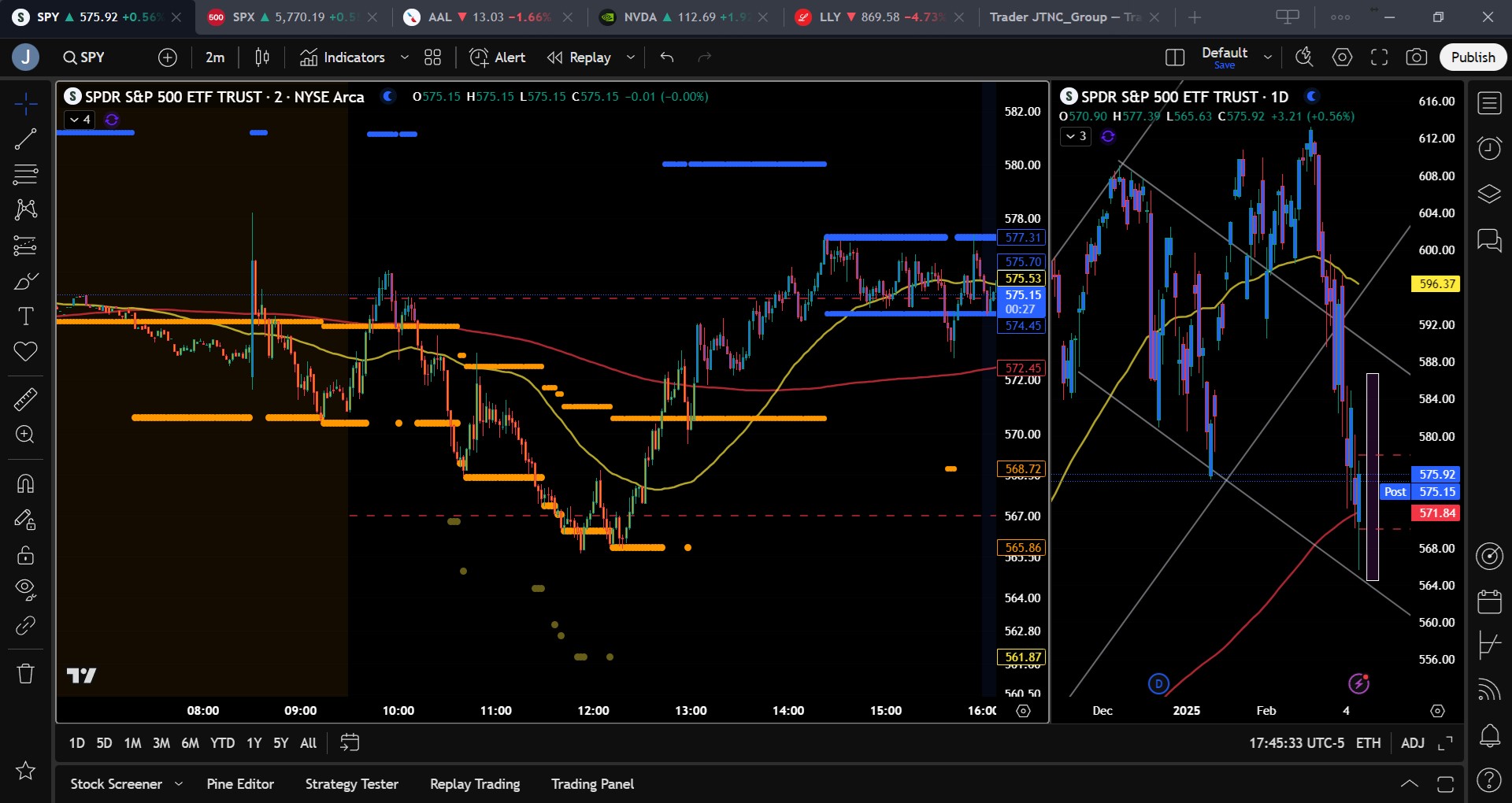Open the Fibonacci retracement tool group
The width and height of the screenshot is (1512, 803).
pyautogui.click(x=25, y=174)
